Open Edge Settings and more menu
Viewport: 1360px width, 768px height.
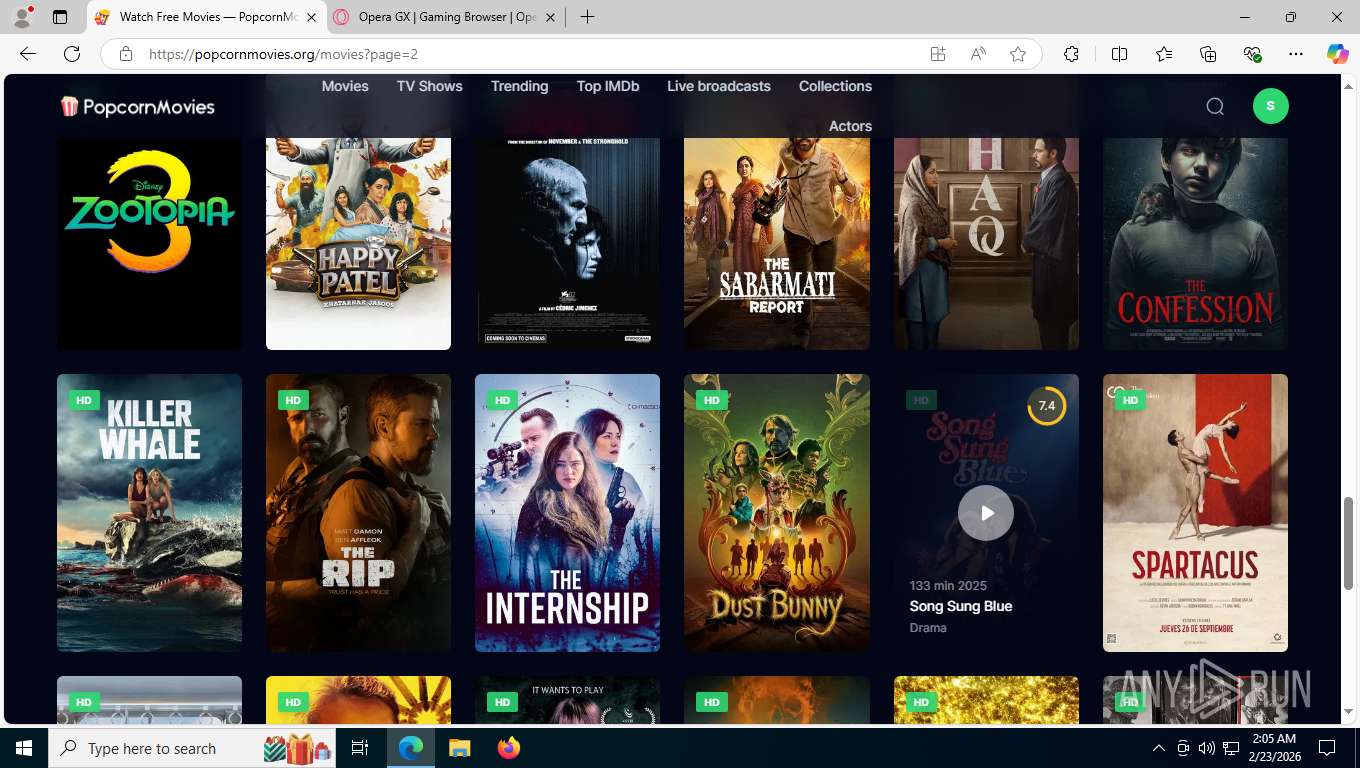coord(1296,54)
